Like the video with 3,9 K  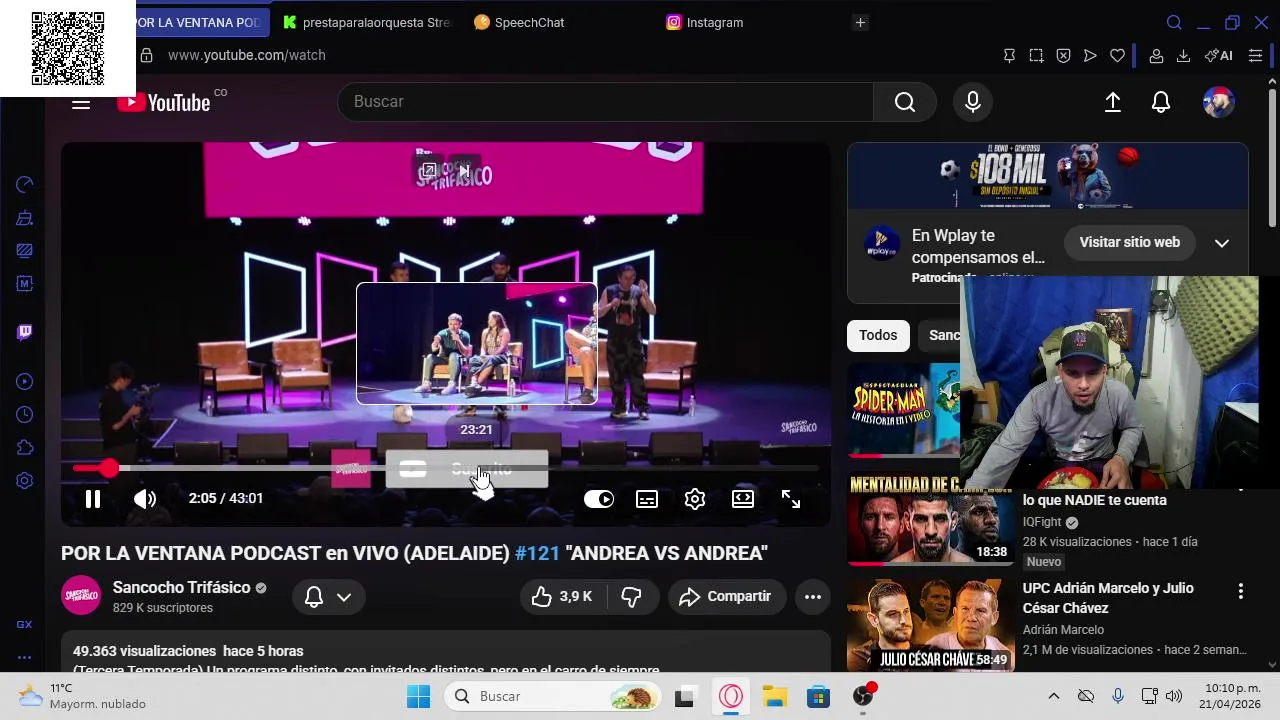tap(562, 597)
